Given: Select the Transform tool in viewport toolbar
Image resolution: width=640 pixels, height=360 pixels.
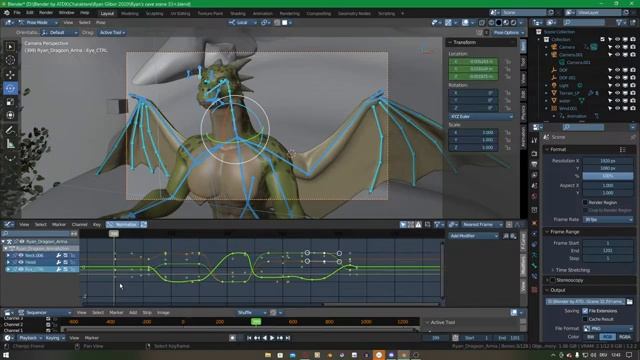Looking at the screenshot, I should [10, 116].
